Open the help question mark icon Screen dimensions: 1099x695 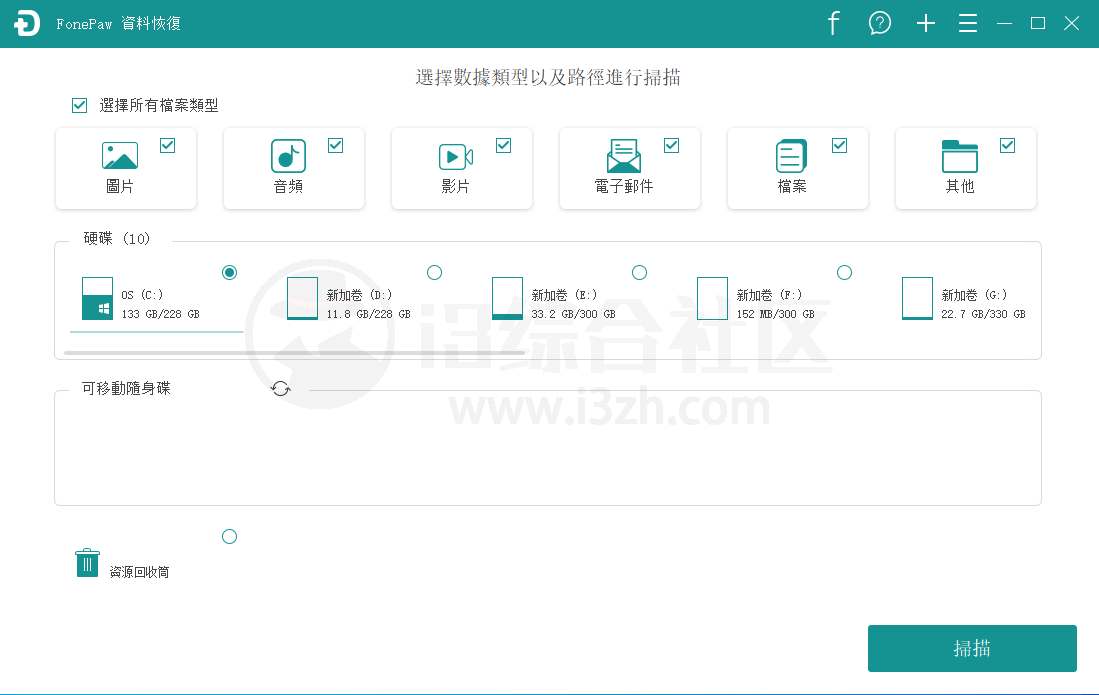pos(879,22)
